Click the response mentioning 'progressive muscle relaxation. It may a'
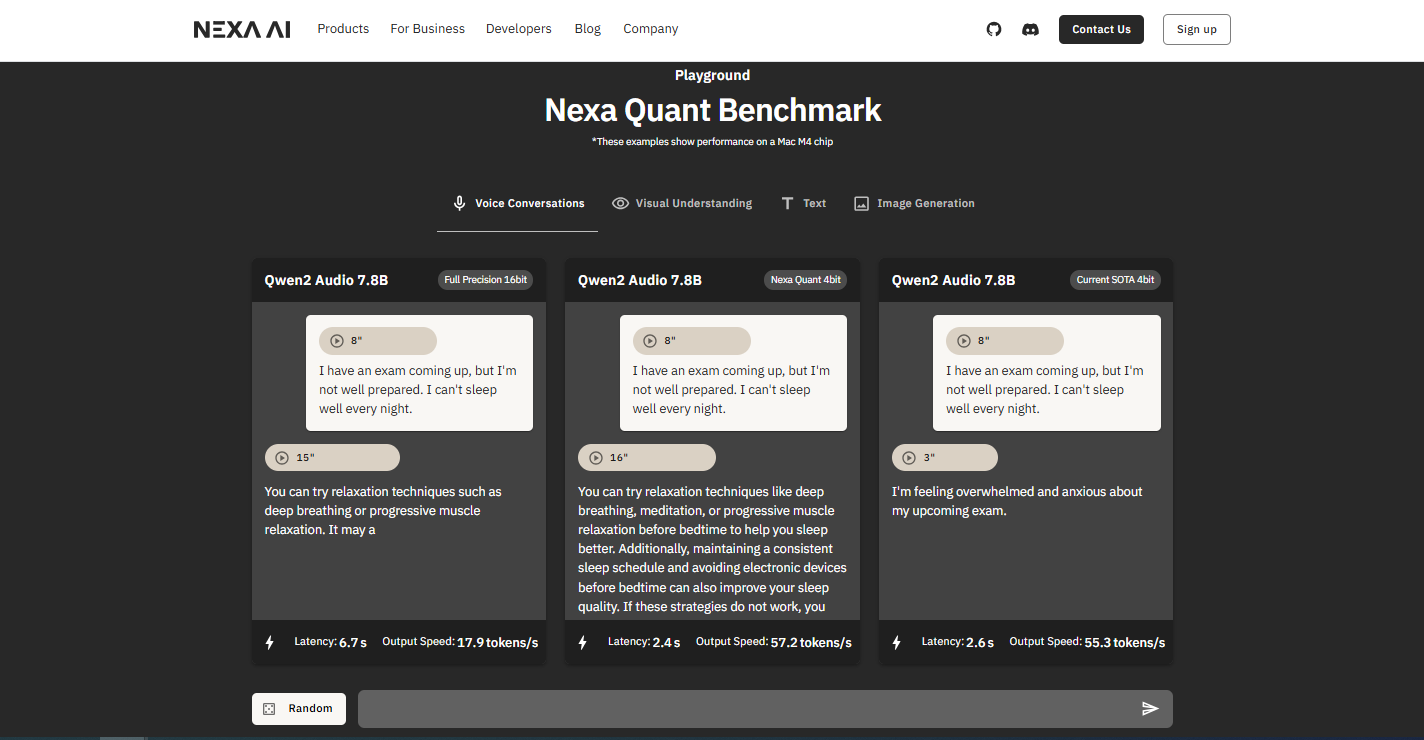The image size is (1424, 740). [383, 511]
